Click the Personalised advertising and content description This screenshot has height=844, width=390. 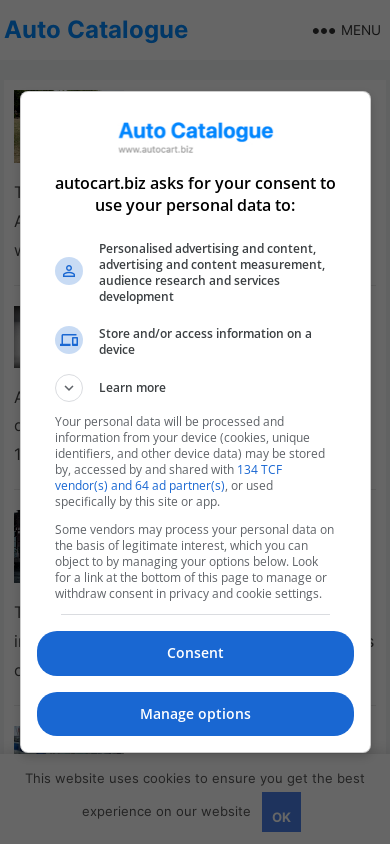(212, 272)
